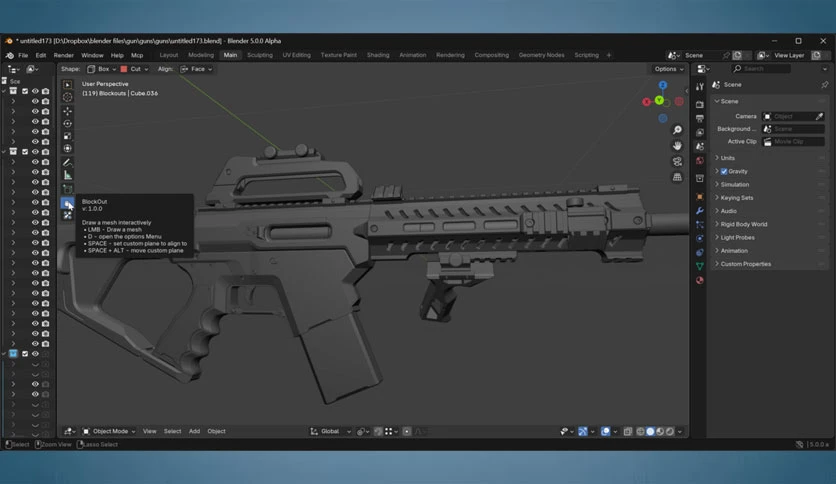The width and height of the screenshot is (836, 484).
Task: Click the blue Z axis on navigation gizmo
Action: pos(663,85)
